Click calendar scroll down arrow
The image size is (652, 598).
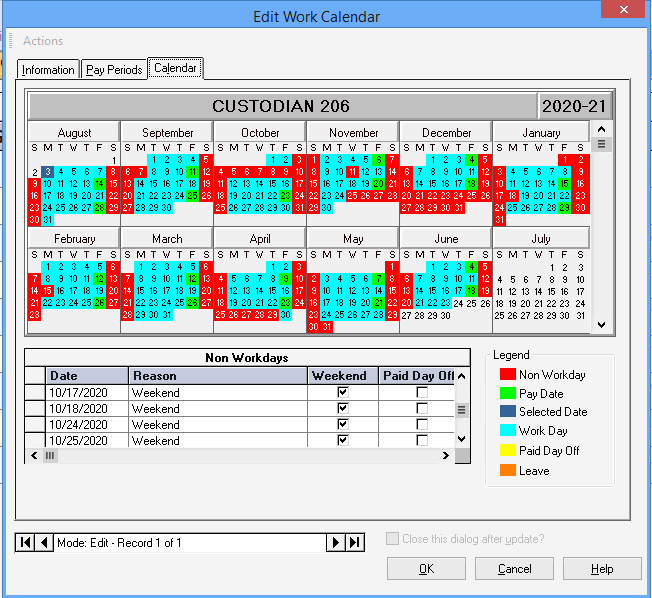(x=601, y=324)
